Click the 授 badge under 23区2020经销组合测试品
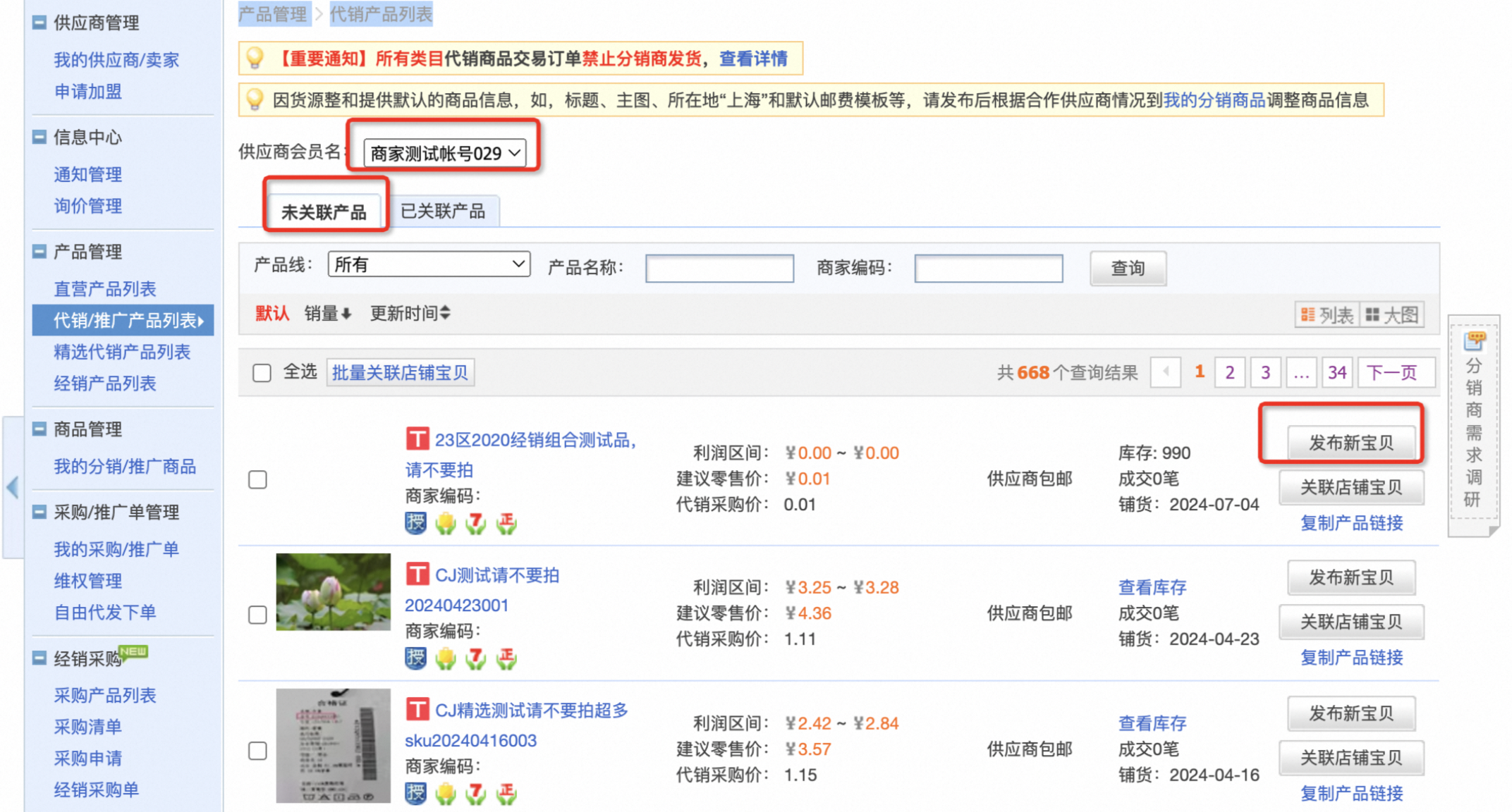This screenshot has width=1512, height=812. pos(416,523)
